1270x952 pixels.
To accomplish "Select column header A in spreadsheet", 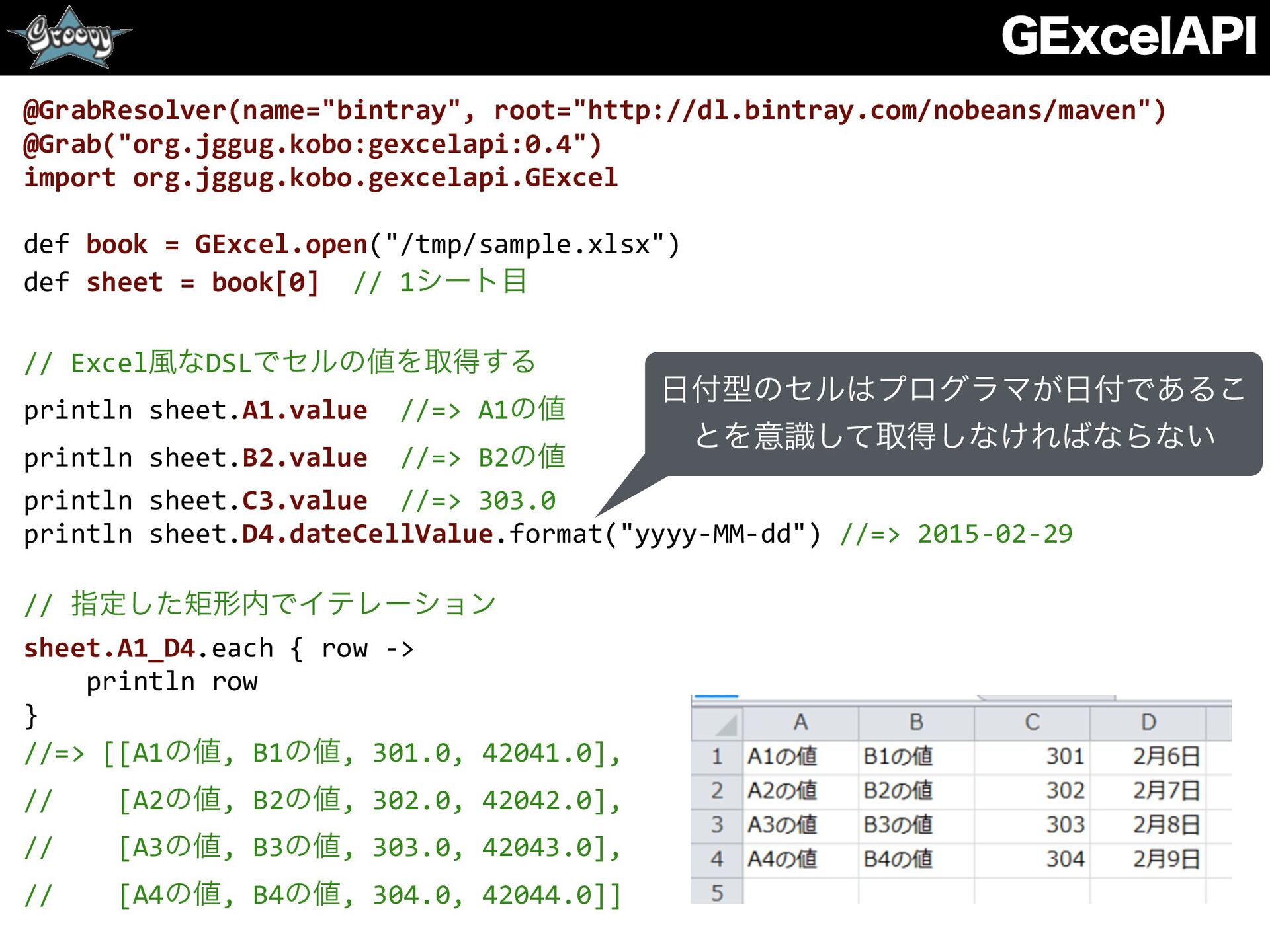I will point(800,723).
